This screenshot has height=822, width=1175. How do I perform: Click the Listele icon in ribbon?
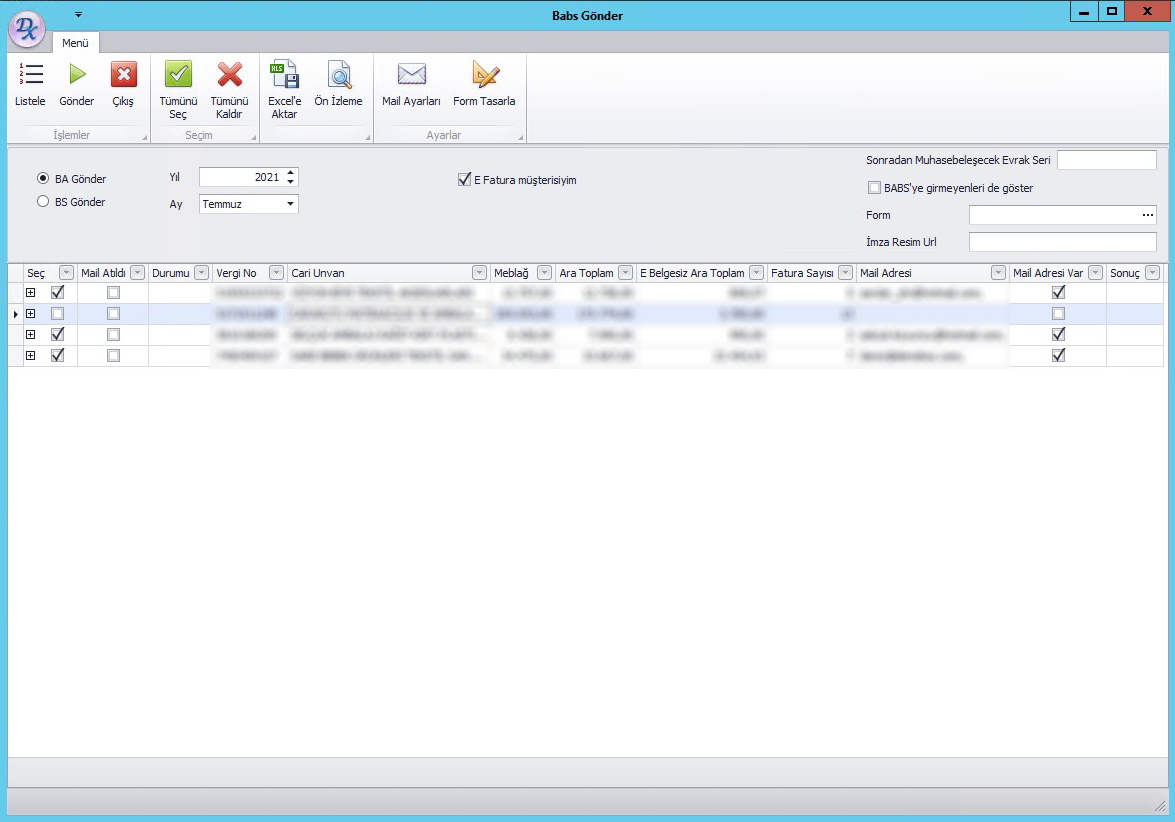click(30, 74)
